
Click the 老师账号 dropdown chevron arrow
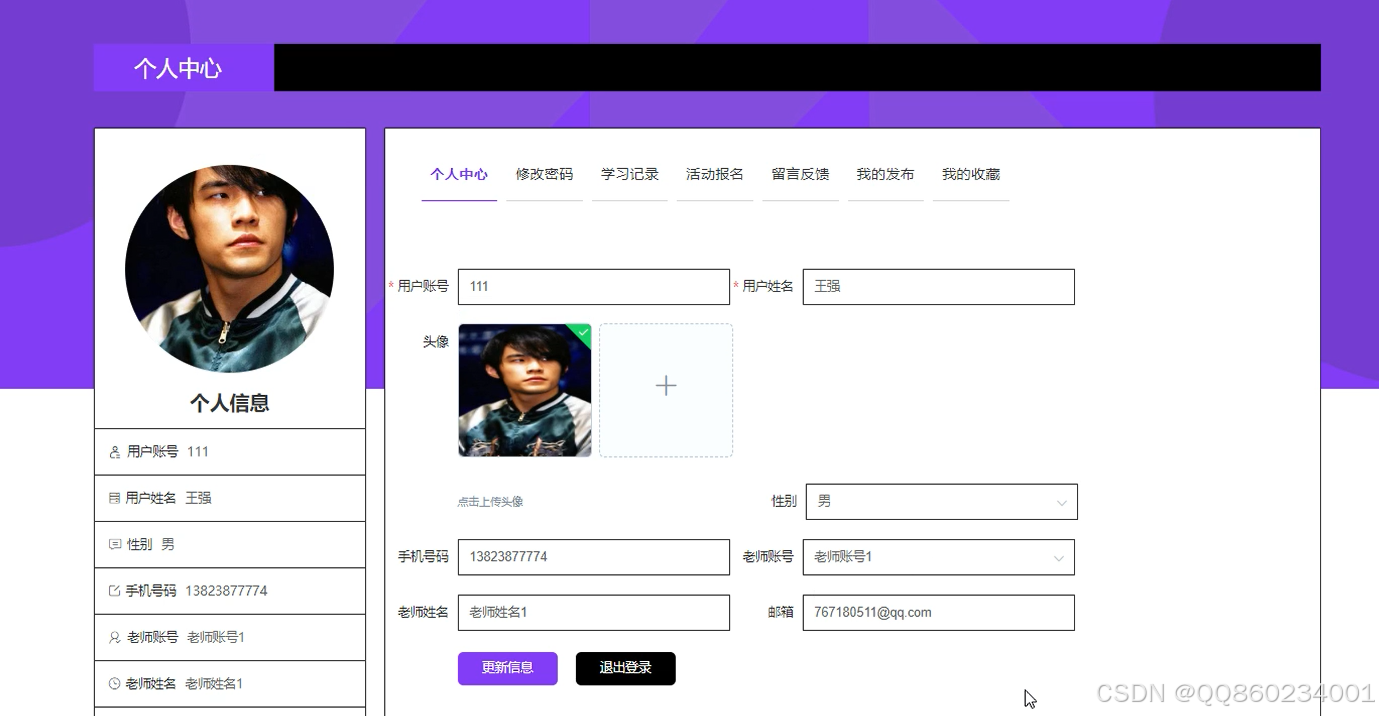click(1058, 558)
